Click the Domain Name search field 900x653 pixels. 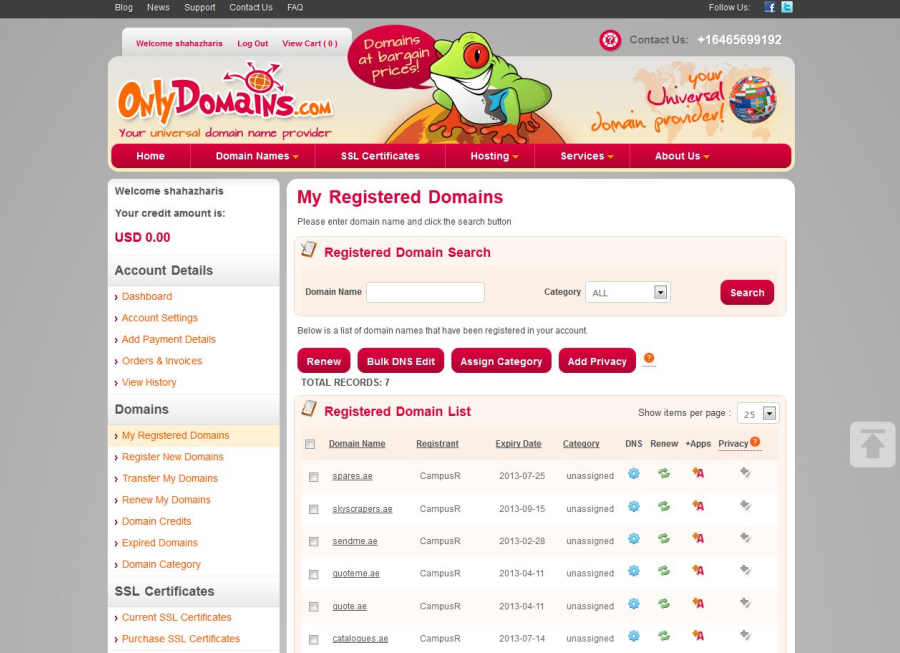point(425,292)
